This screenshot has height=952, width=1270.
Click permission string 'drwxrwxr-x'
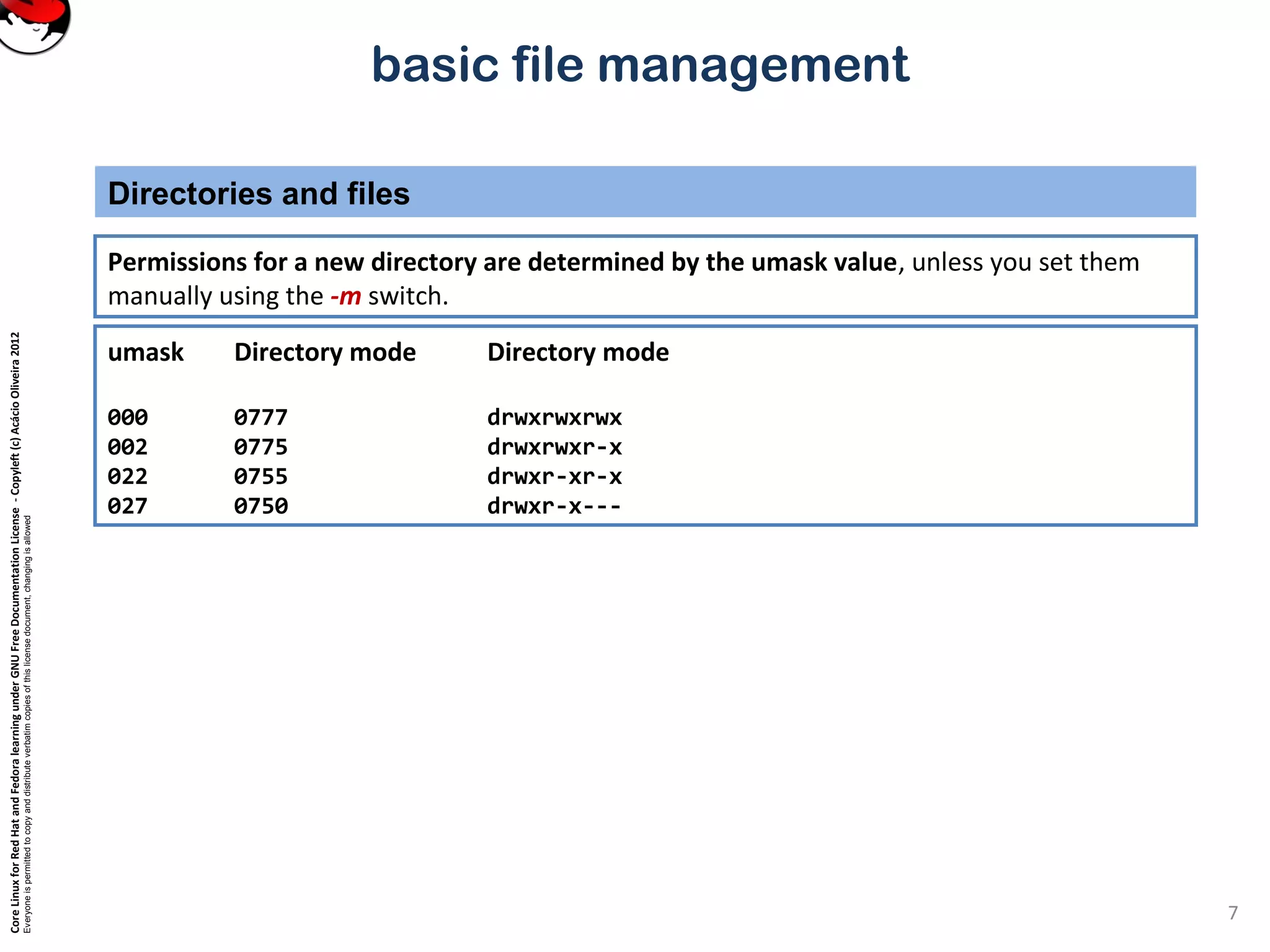[554, 447]
